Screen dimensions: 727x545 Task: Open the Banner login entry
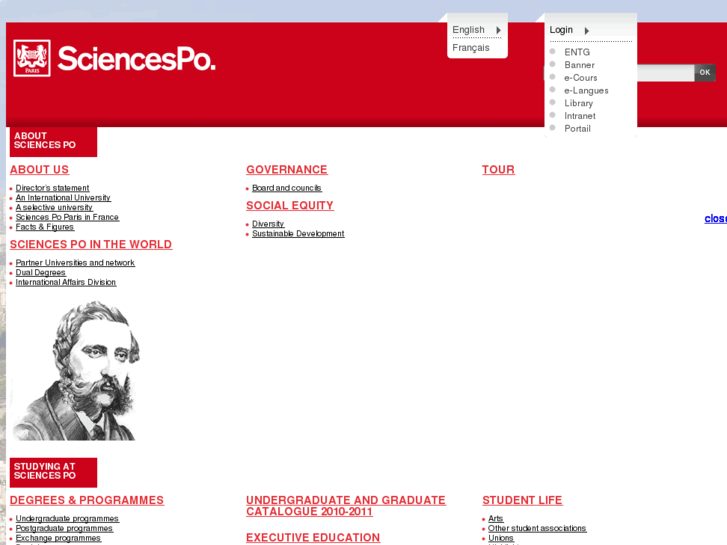[579, 65]
